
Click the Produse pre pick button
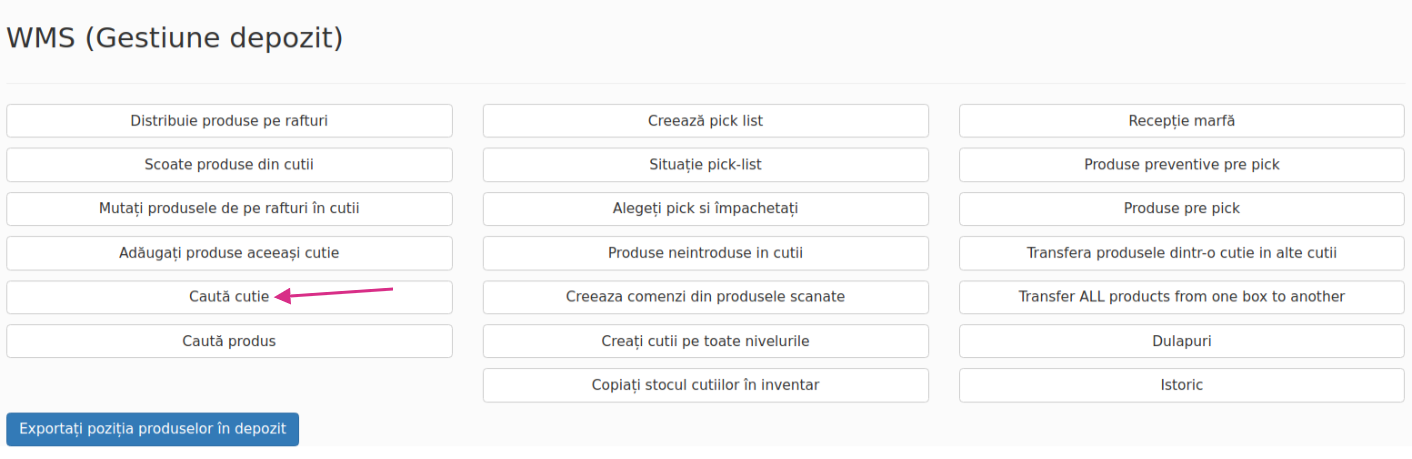(x=1181, y=209)
